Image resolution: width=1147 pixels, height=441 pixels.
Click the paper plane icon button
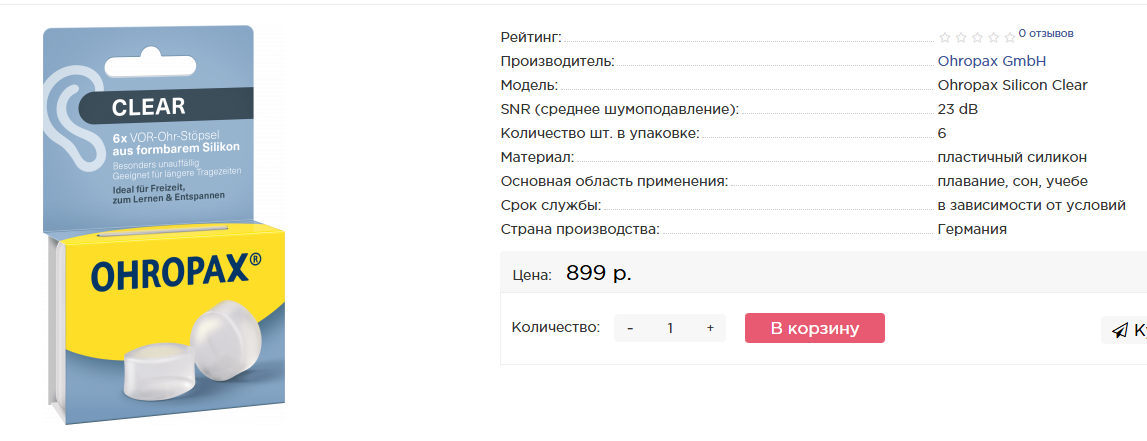(x=1124, y=330)
